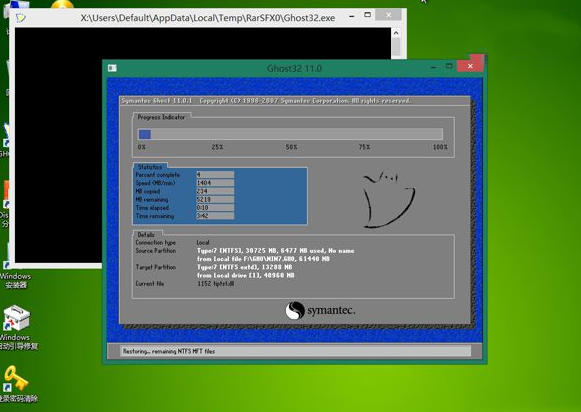Click the Symantec Ghost 11.0.1 copyright header
Viewport: 581px width, 412px height.
point(266,101)
